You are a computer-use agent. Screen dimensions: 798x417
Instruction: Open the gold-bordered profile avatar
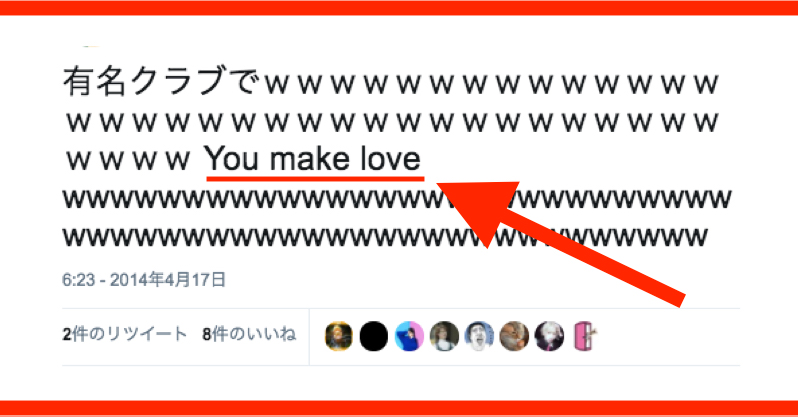click(338, 336)
